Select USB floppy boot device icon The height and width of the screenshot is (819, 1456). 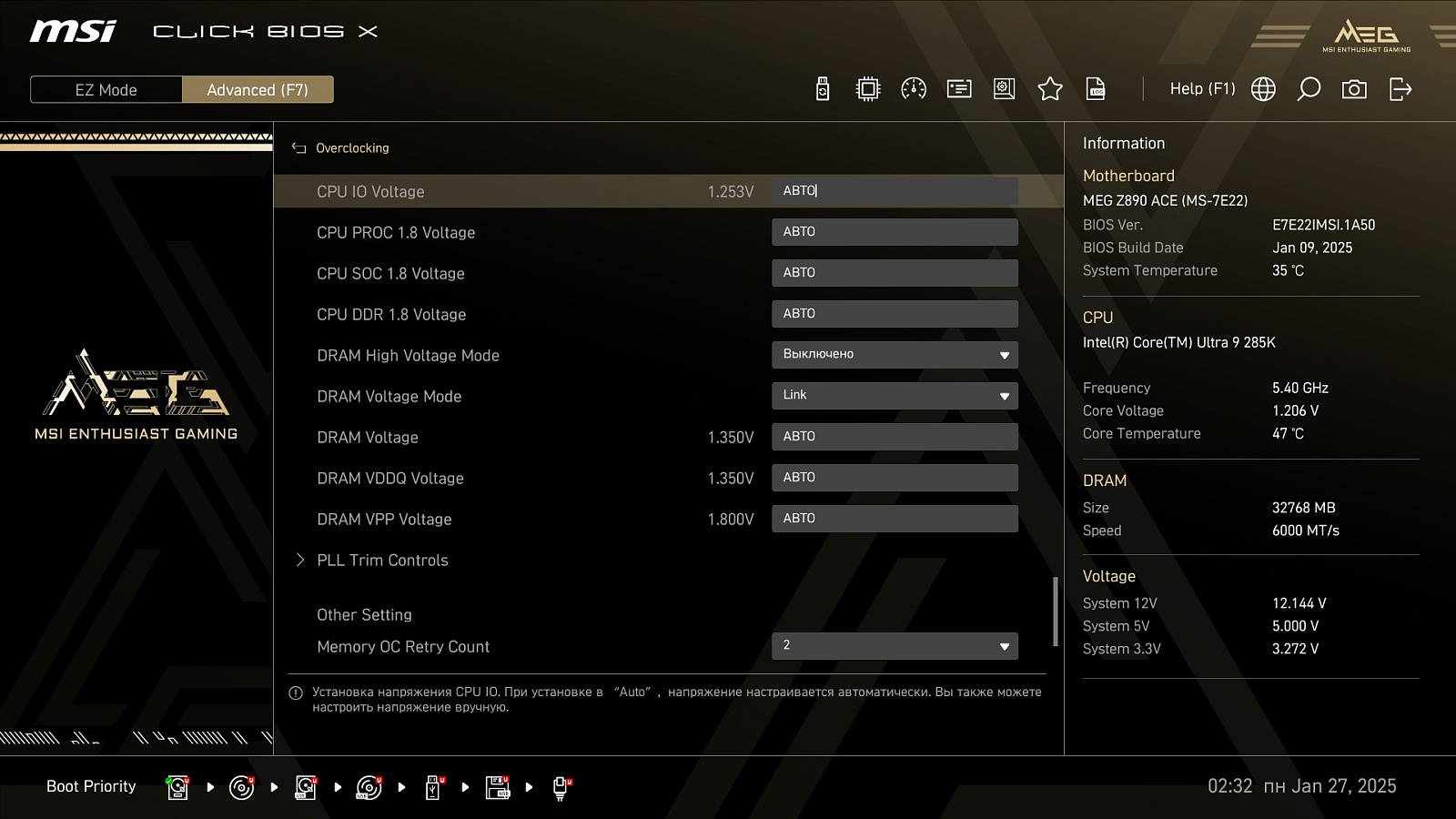[498, 787]
